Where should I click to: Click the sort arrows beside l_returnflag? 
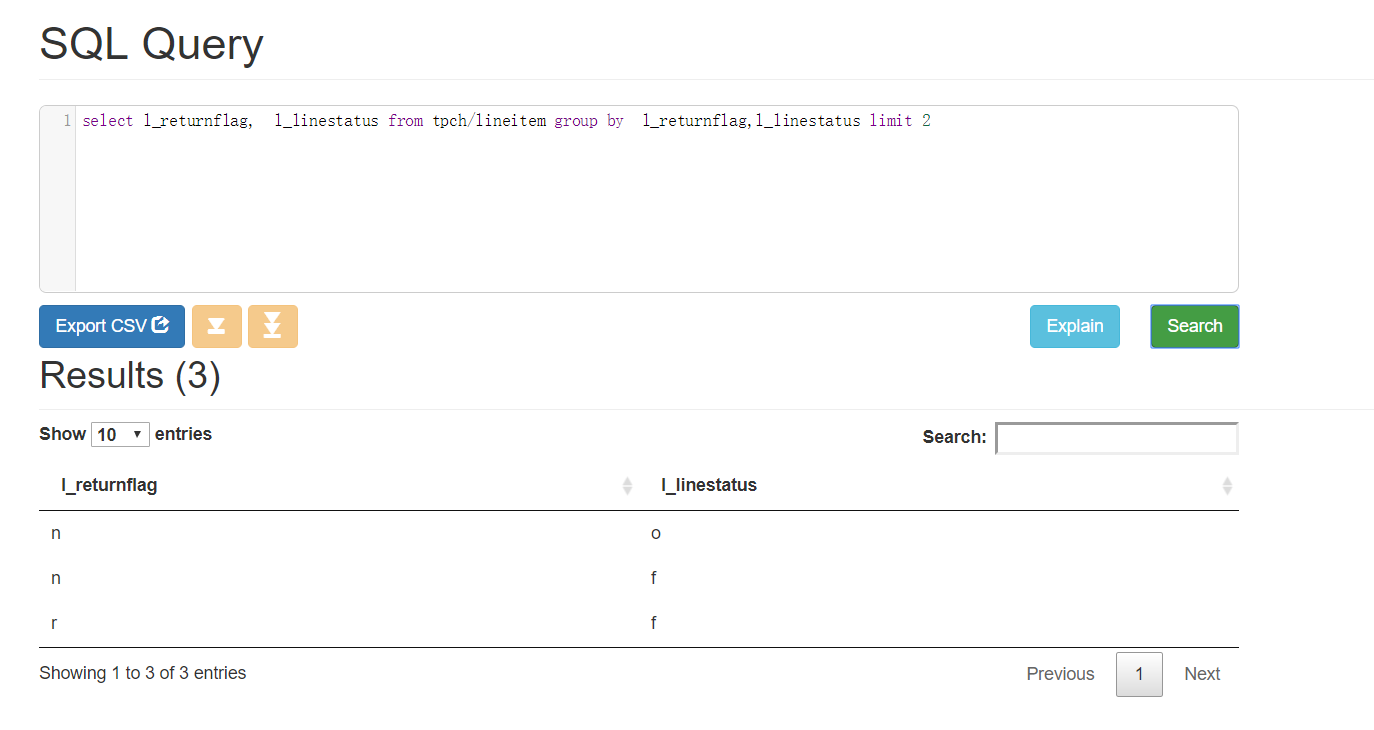click(627, 486)
